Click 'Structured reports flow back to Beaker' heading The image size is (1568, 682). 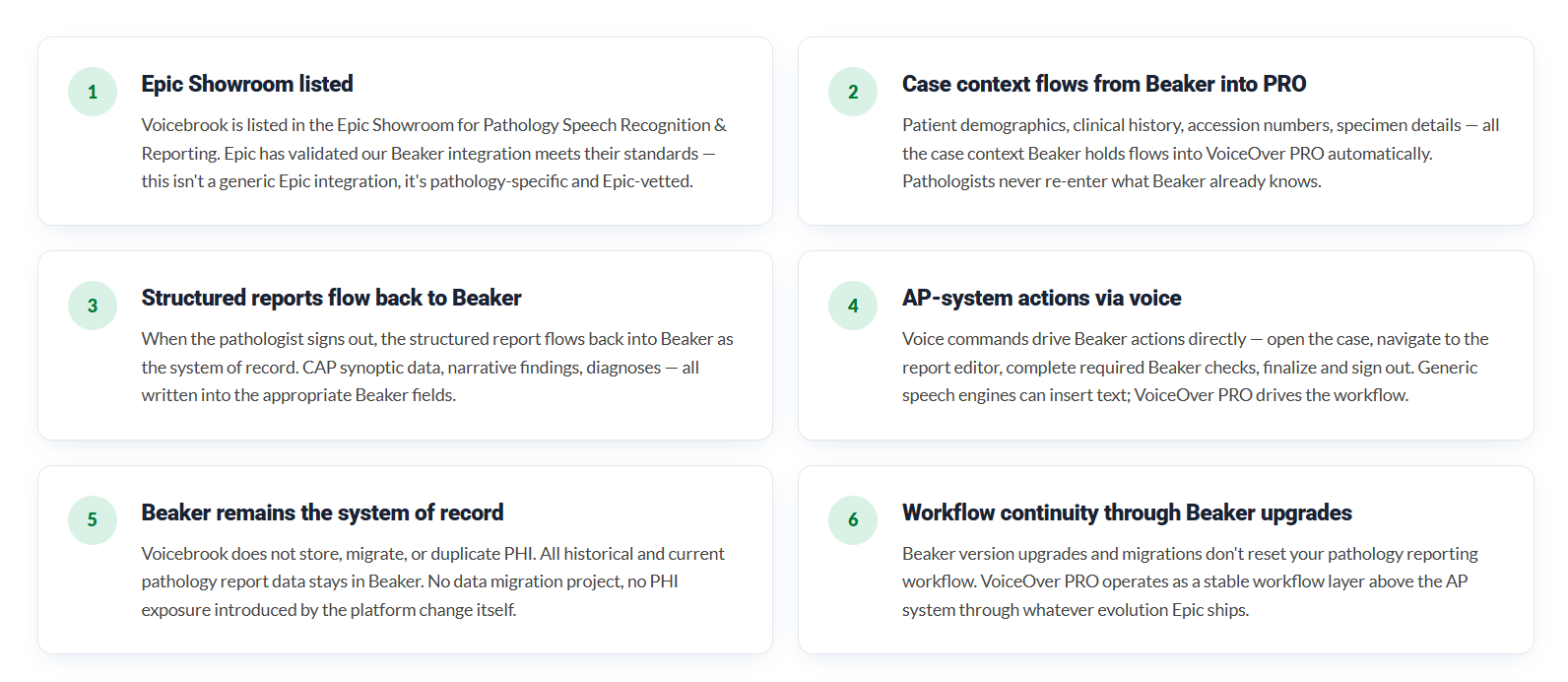coord(331,298)
